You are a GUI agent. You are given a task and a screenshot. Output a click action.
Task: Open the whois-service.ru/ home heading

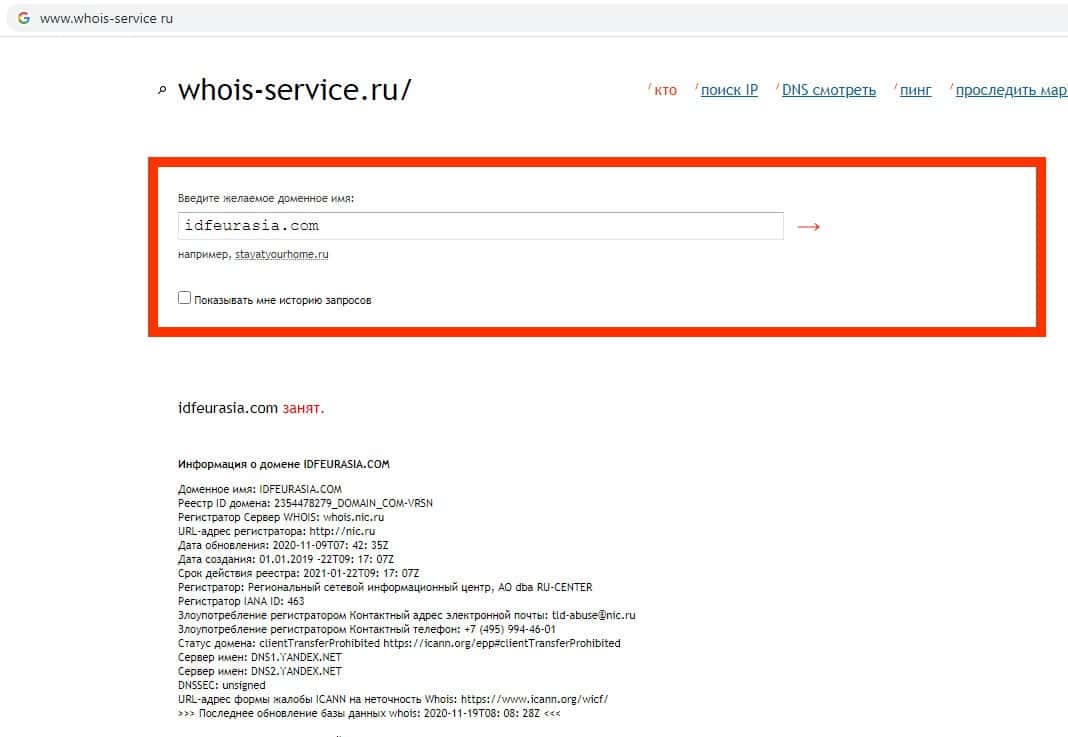point(294,90)
